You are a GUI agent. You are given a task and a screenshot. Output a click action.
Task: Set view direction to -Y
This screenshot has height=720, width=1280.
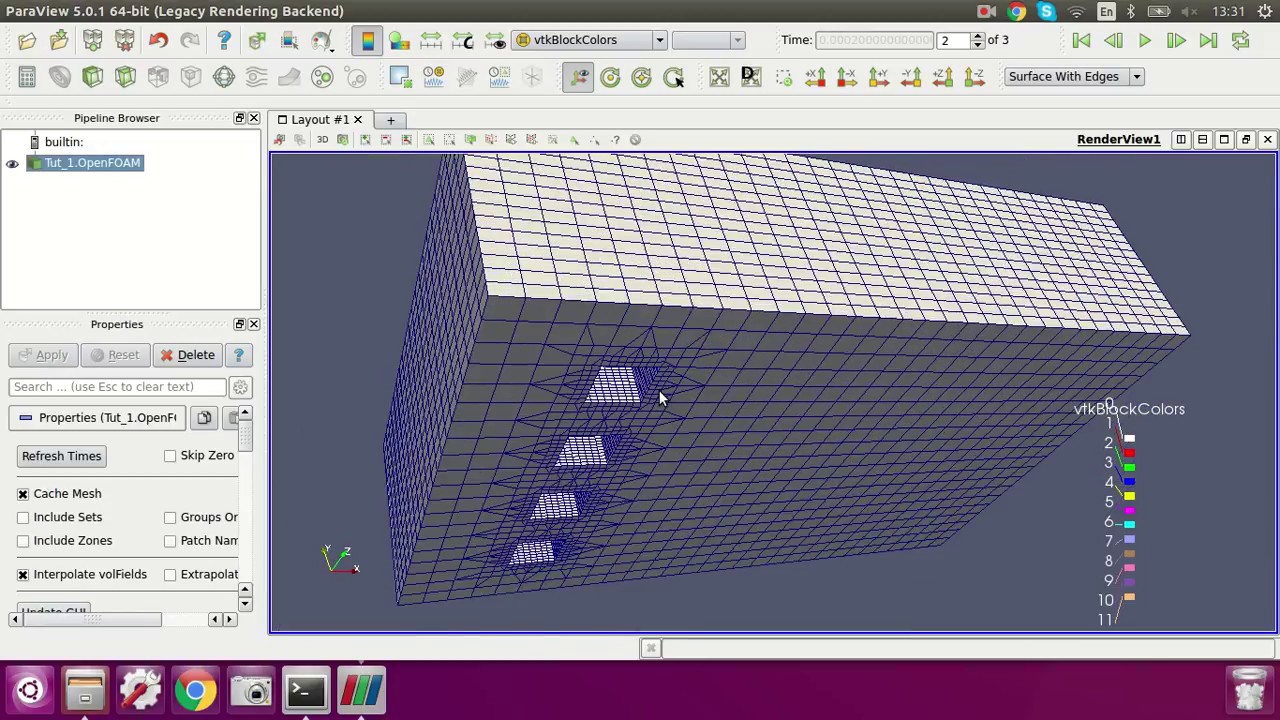[911, 77]
